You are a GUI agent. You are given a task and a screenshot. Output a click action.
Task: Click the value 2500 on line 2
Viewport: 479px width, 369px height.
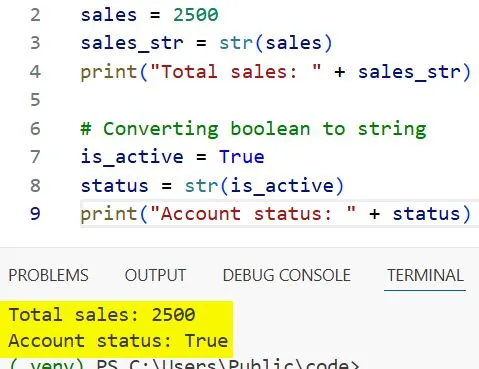(196, 15)
